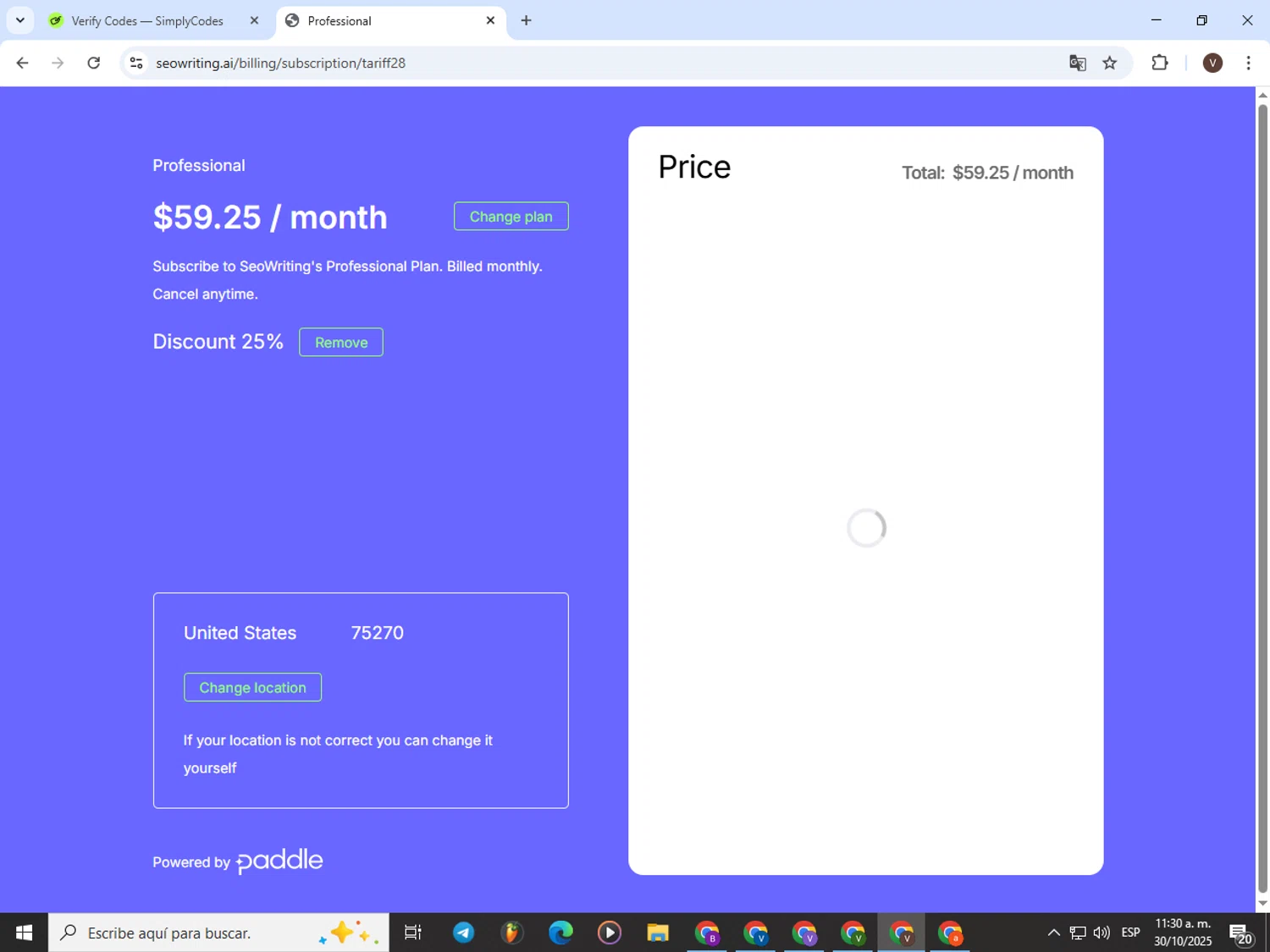Open File Explorer from the taskbar
The image size is (1270, 952).
coord(658,933)
